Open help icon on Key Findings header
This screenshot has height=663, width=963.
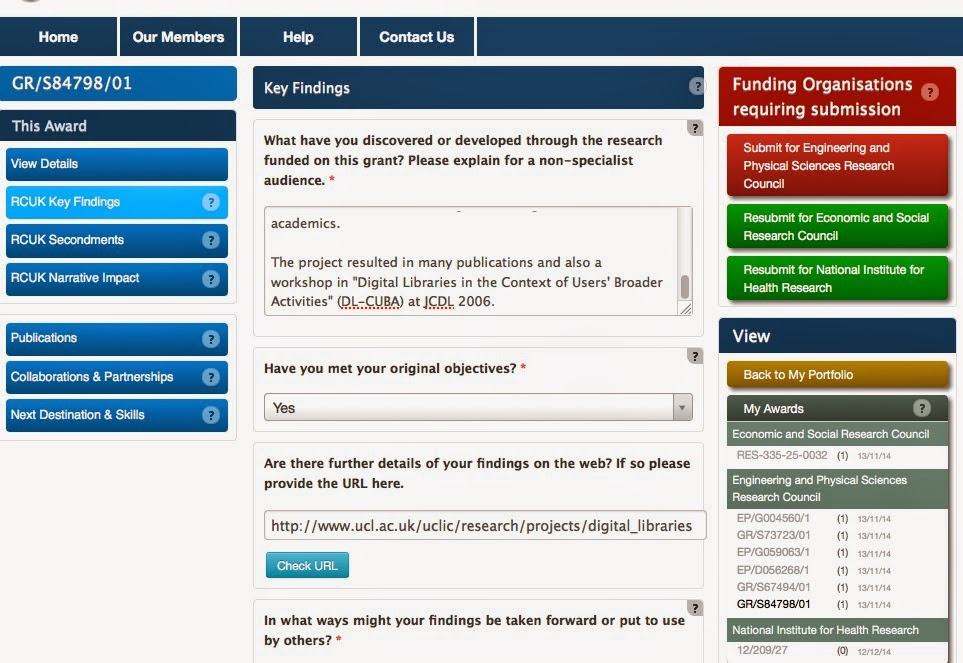point(696,87)
